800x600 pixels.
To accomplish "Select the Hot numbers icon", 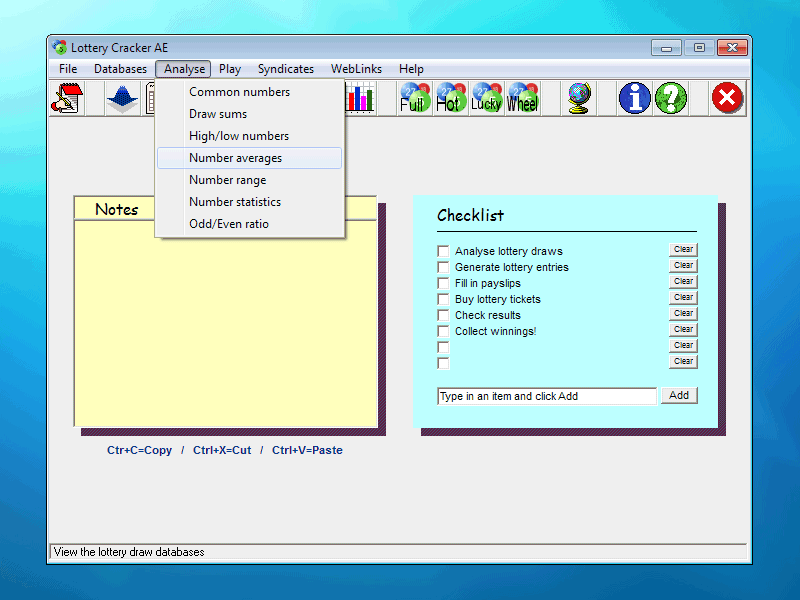I will tap(450, 98).
